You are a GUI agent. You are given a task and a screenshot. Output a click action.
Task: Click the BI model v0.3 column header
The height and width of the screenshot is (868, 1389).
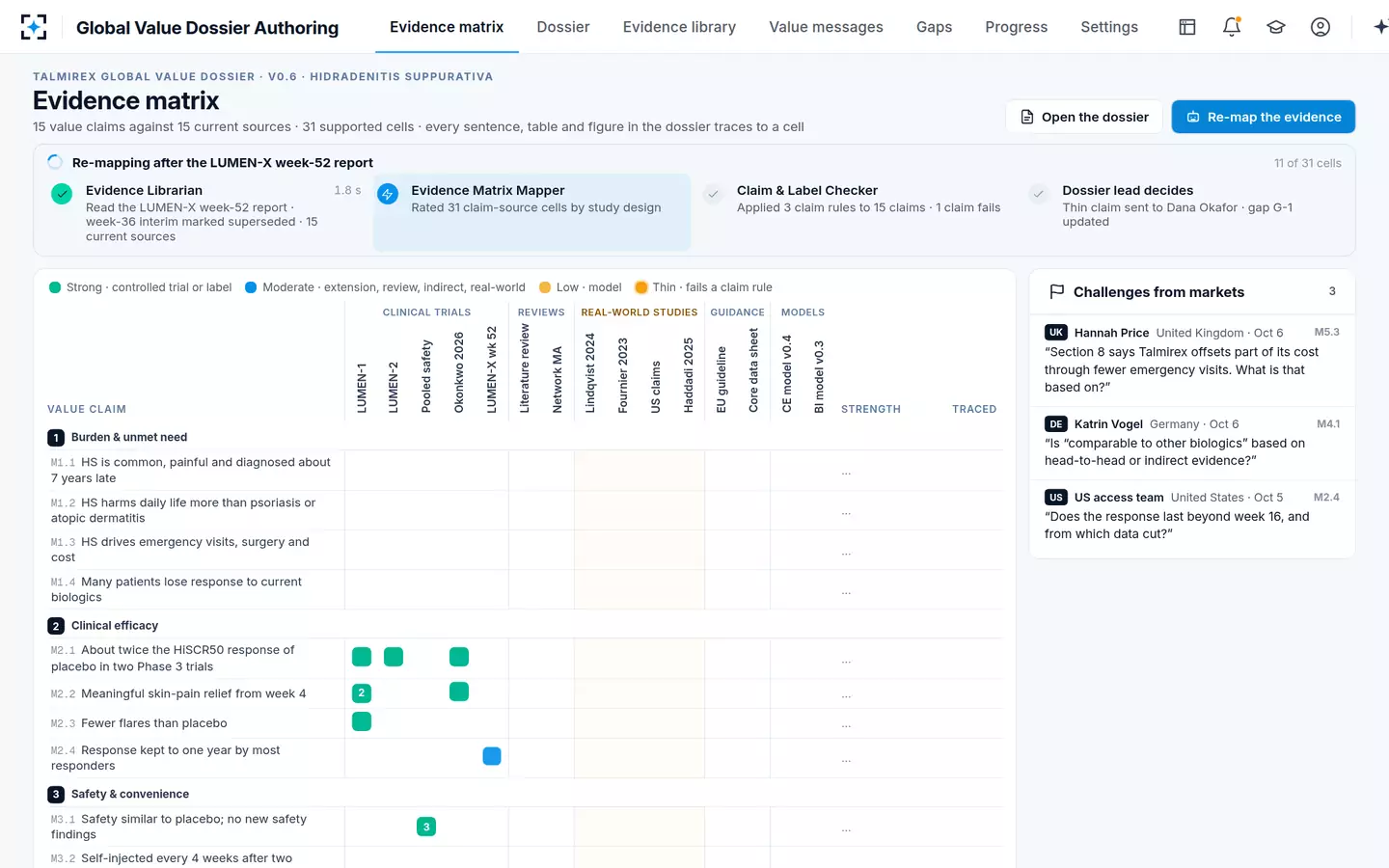[820, 377]
